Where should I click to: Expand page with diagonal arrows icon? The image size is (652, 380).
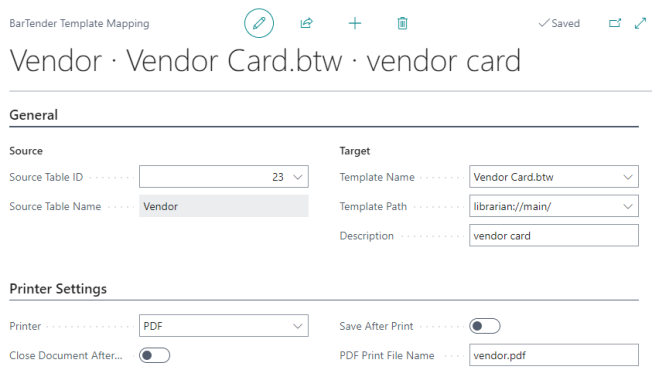[x=640, y=23]
